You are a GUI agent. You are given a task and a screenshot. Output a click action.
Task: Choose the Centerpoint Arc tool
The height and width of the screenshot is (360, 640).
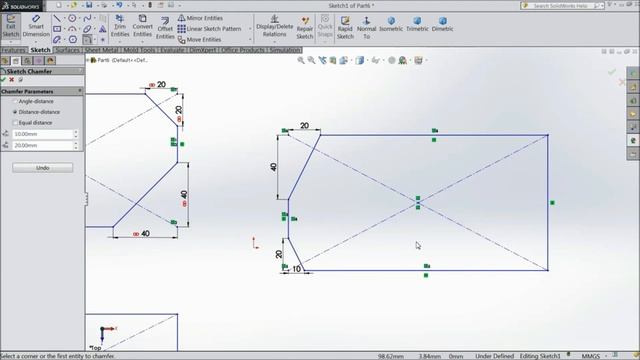click(72, 29)
